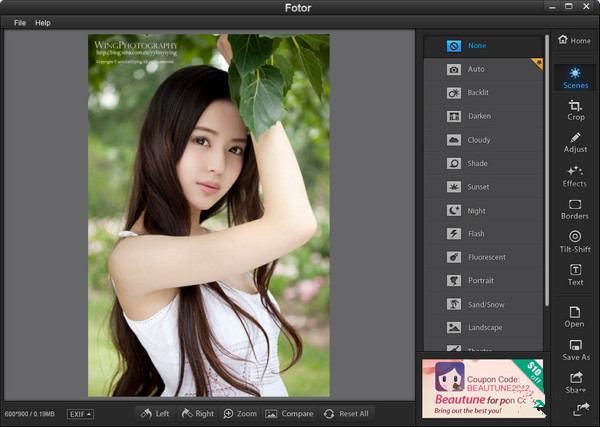Click the Beautune coupon advertisement banner
Screen dimensions: 600x427
pos(483,388)
